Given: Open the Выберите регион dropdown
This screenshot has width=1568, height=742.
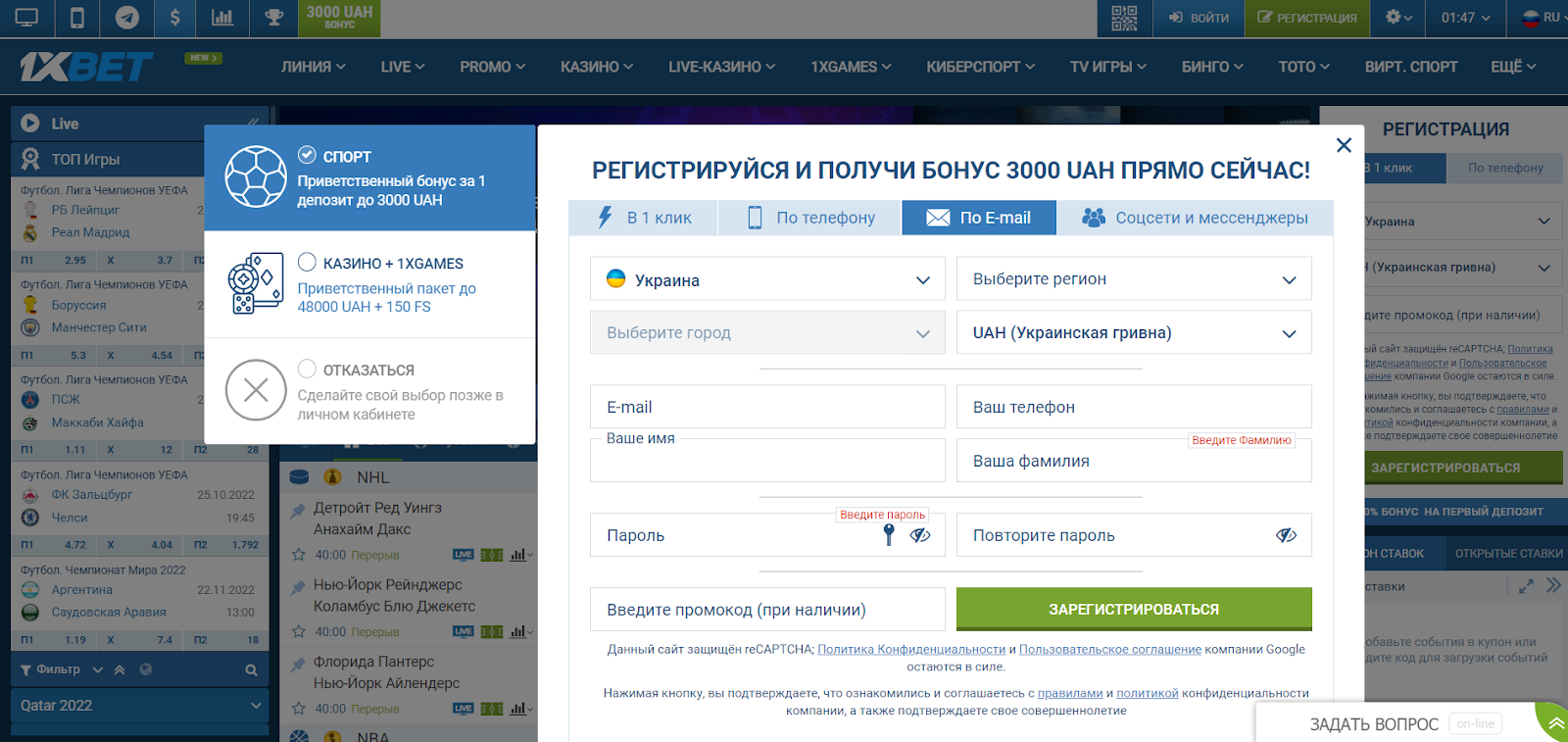Looking at the screenshot, I should pyautogui.click(x=1134, y=279).
